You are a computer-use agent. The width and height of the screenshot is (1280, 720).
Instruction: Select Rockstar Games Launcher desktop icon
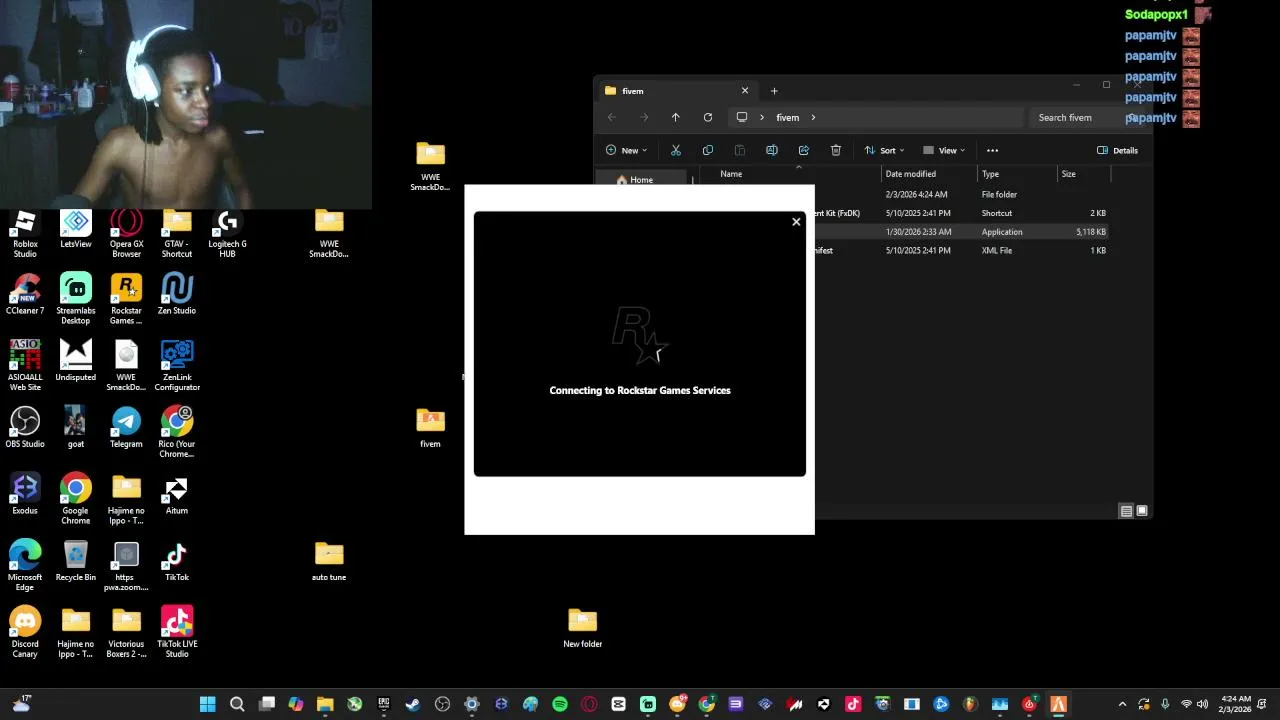tap(126, 300)
